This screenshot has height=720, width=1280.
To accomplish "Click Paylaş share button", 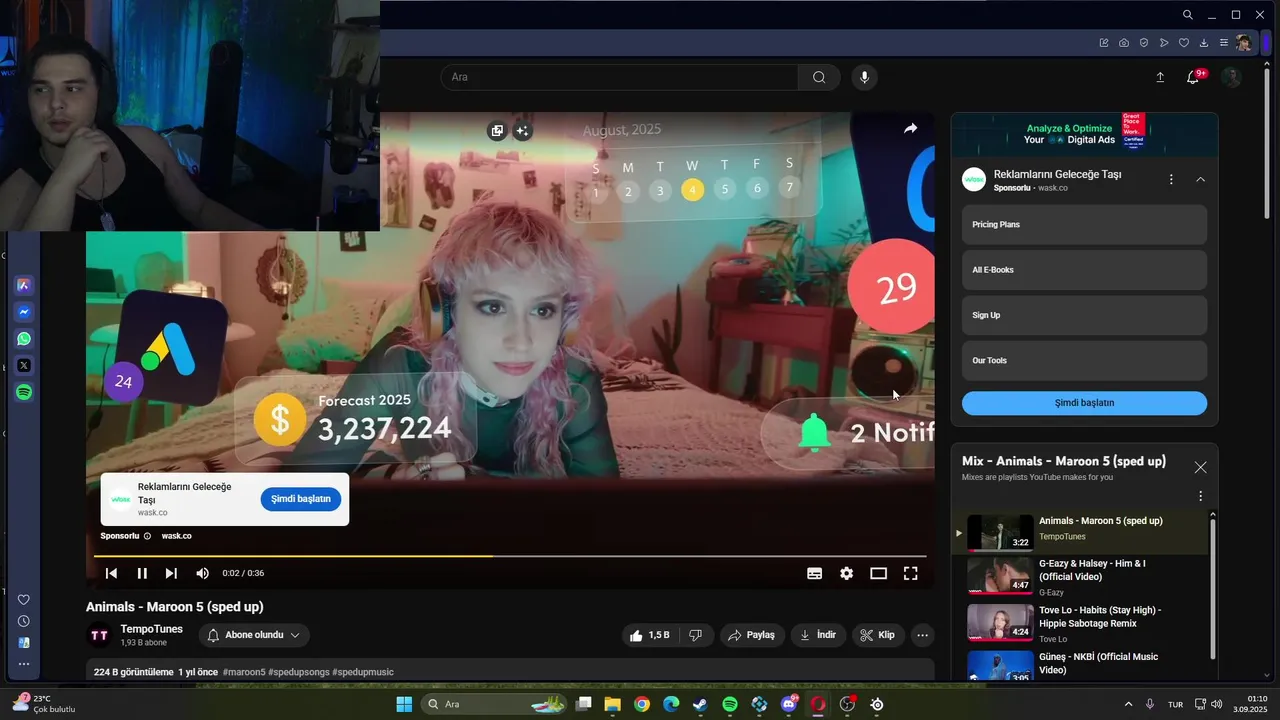I will [x=752, y=635].
